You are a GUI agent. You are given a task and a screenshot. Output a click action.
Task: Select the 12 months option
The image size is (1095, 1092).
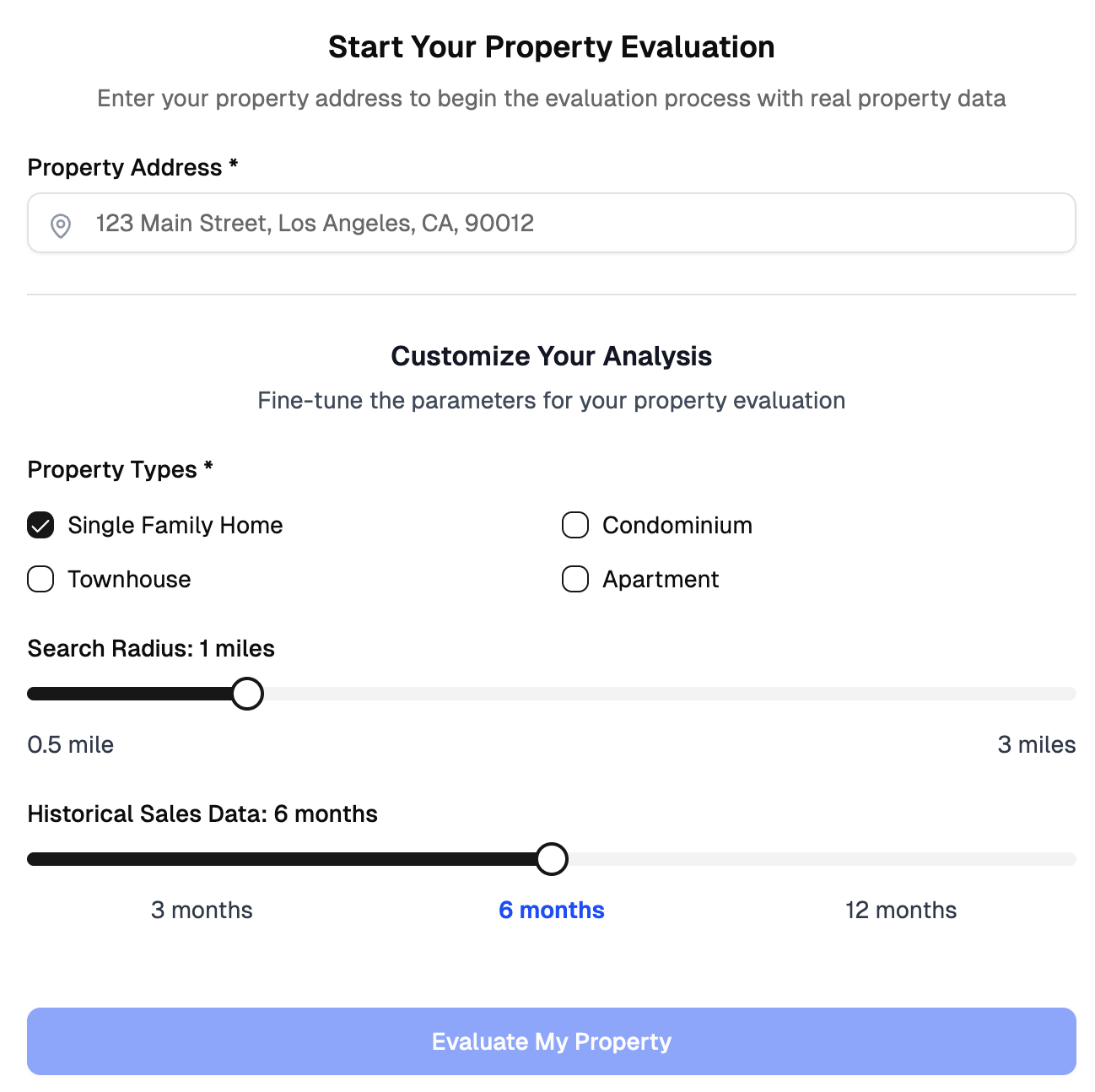tap(901, 910)
